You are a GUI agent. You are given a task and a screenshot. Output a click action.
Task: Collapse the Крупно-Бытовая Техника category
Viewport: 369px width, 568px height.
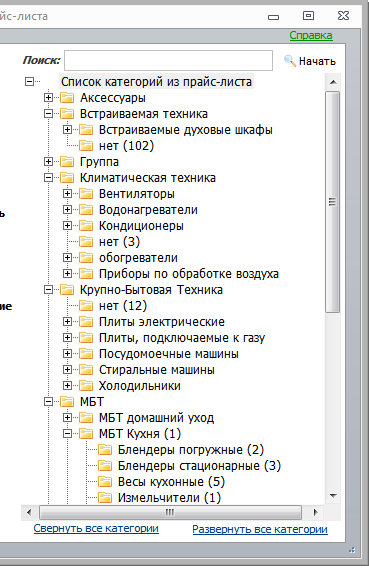click(x=48, y=289)
